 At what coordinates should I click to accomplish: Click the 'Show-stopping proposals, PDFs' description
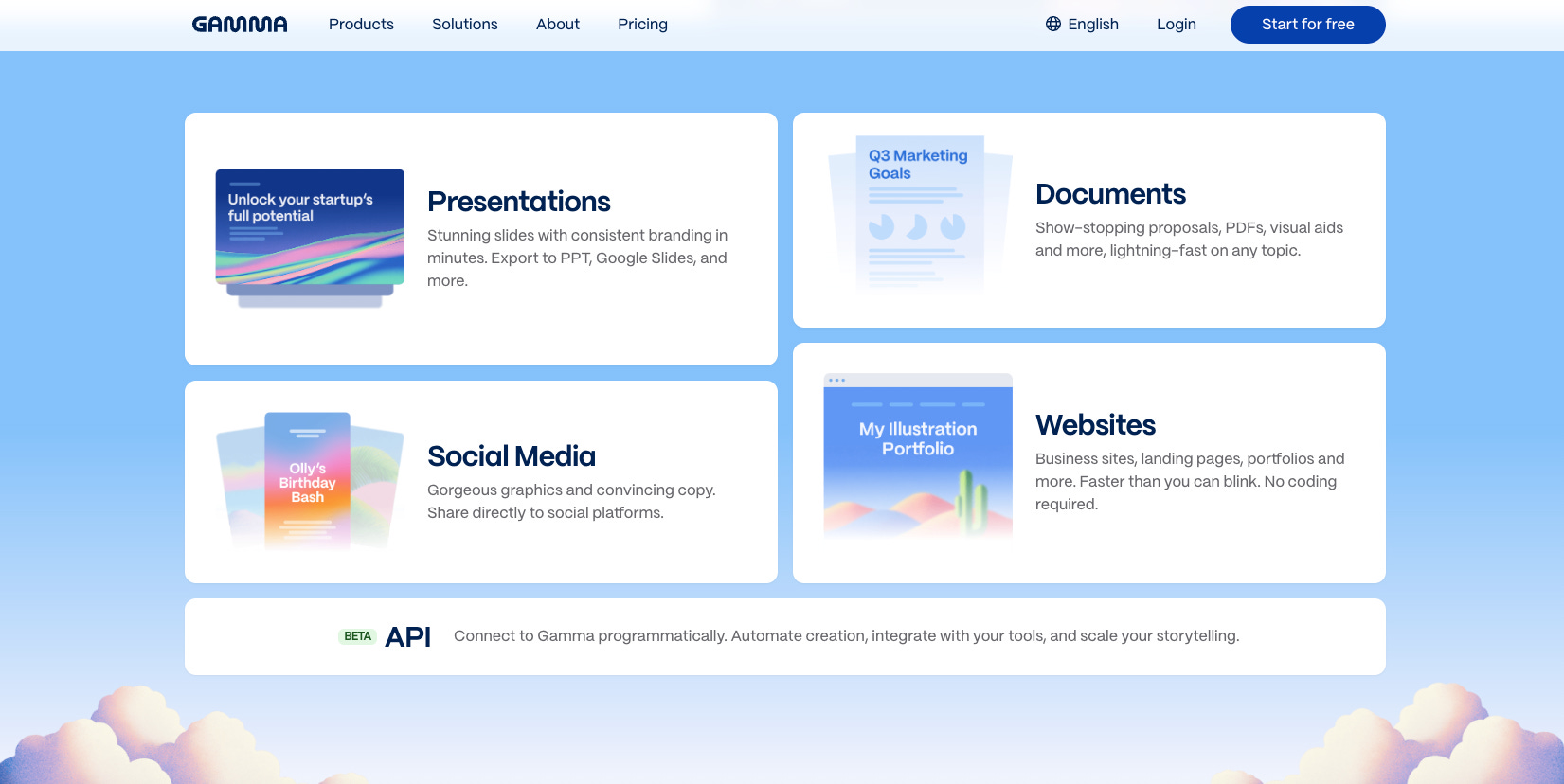point(1189,239)
